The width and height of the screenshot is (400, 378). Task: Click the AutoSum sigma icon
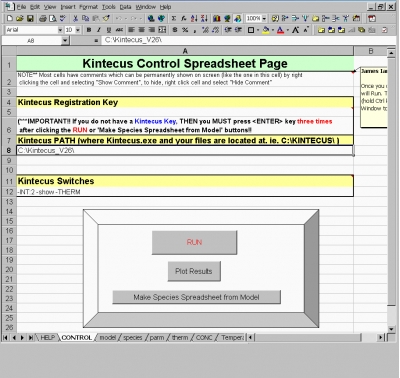pyautogui.click(x=174, y=19)
